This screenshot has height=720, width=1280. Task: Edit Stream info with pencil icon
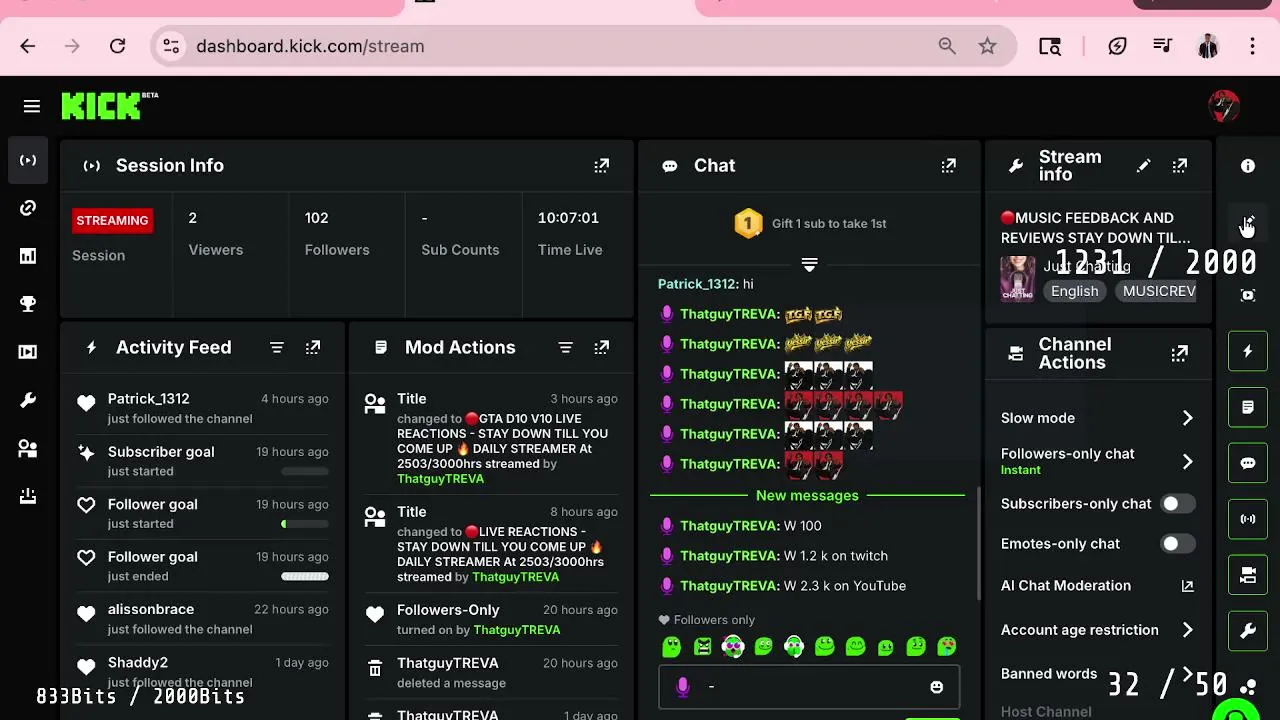(1144, 166)
